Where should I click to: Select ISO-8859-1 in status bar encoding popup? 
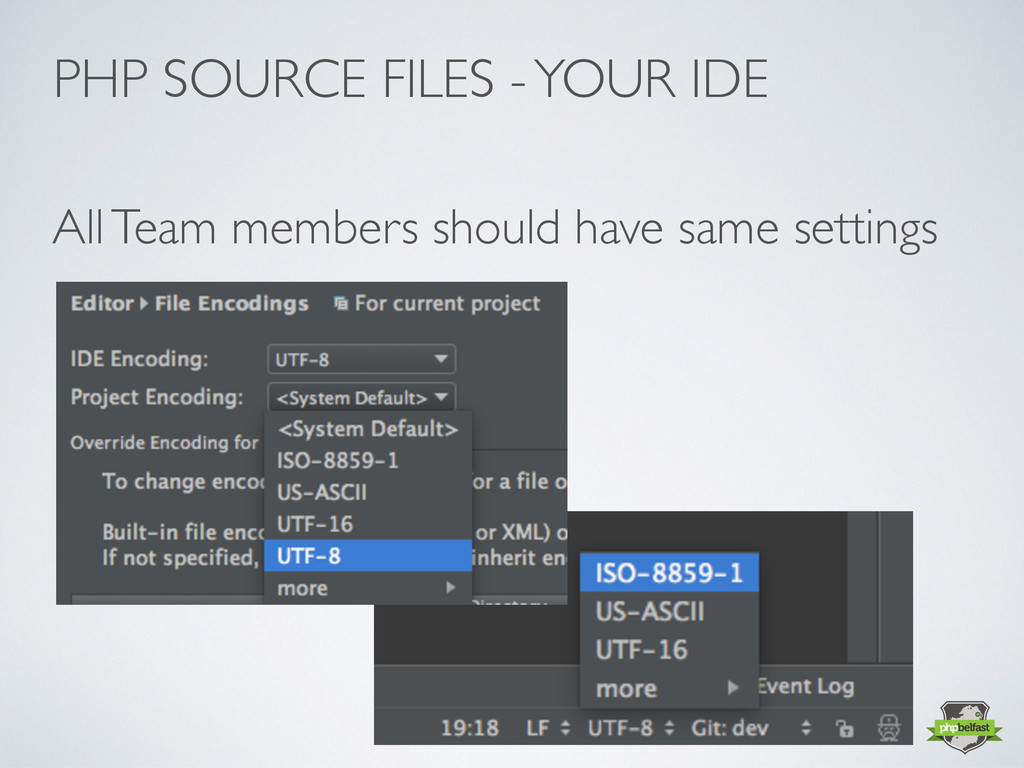tap(669, 573)
